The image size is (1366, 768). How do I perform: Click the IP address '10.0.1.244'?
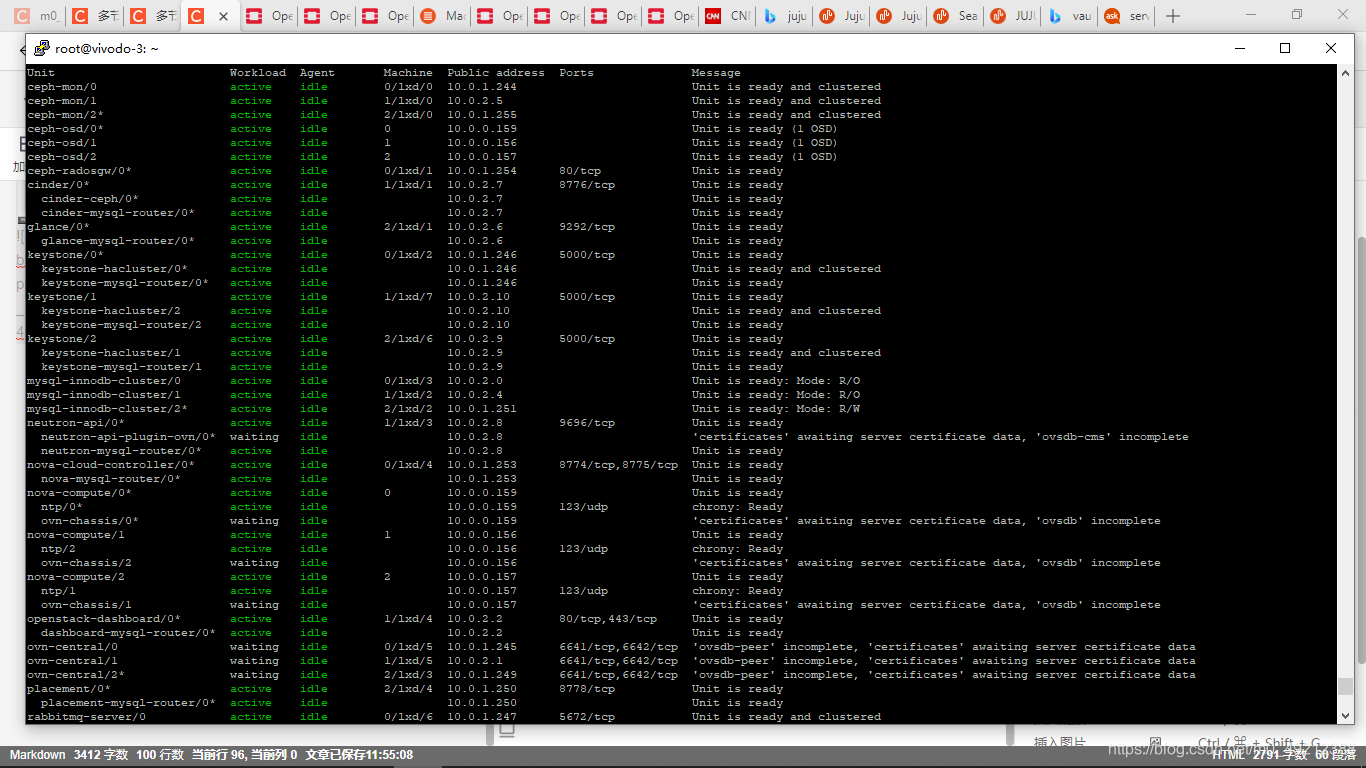(482, 87)
